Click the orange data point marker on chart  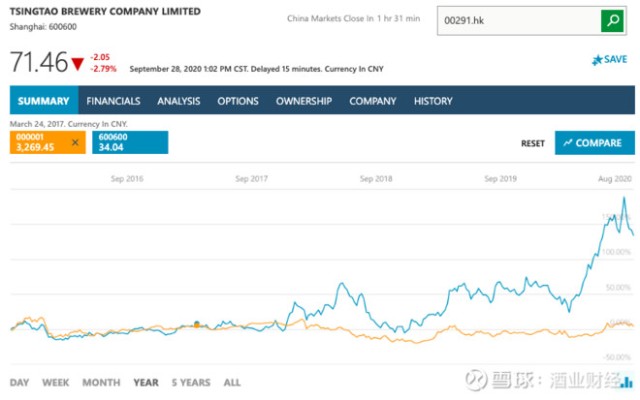[x=197, y=324]
